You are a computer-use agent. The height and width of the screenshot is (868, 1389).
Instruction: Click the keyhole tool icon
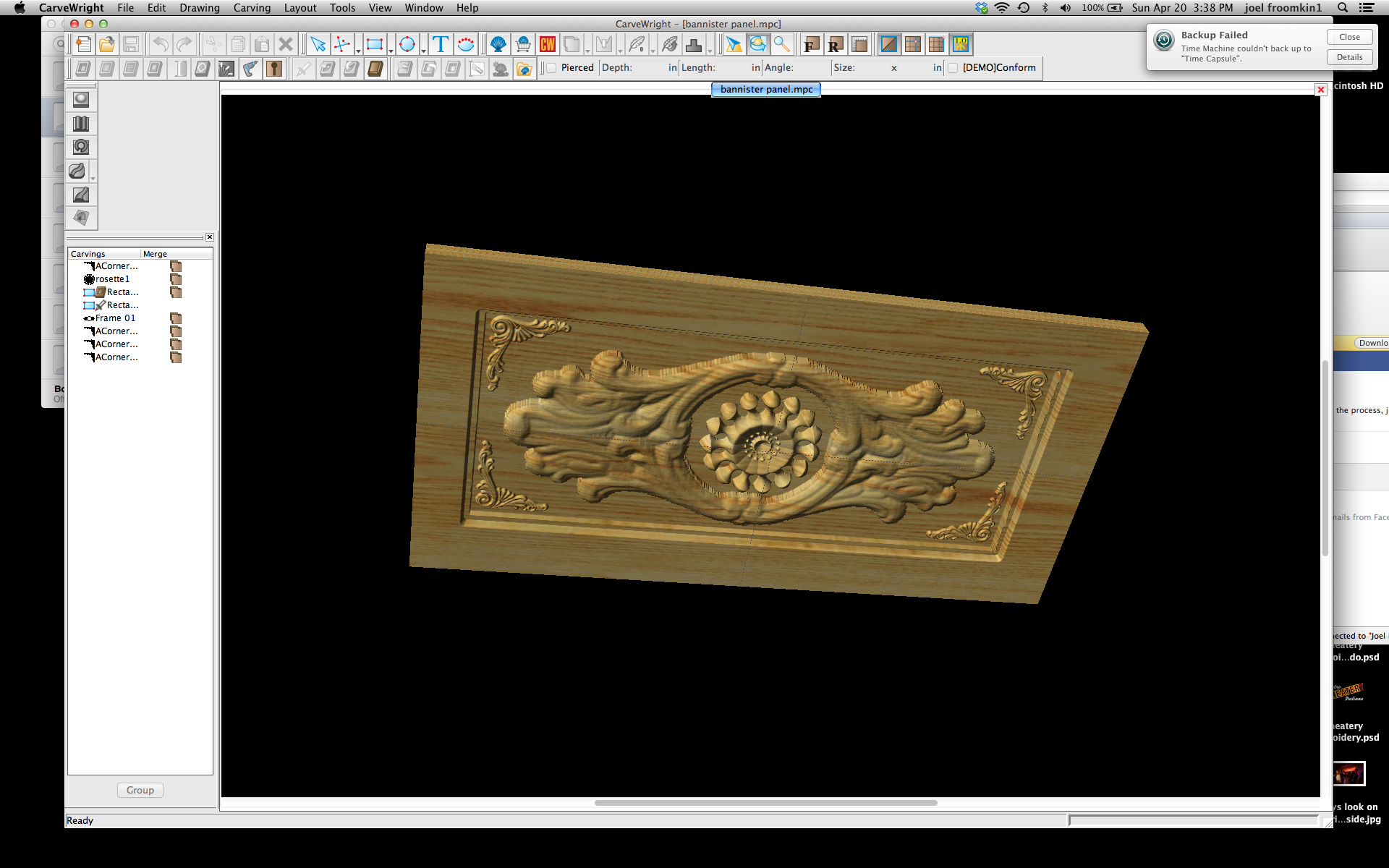tap(274, 69)
